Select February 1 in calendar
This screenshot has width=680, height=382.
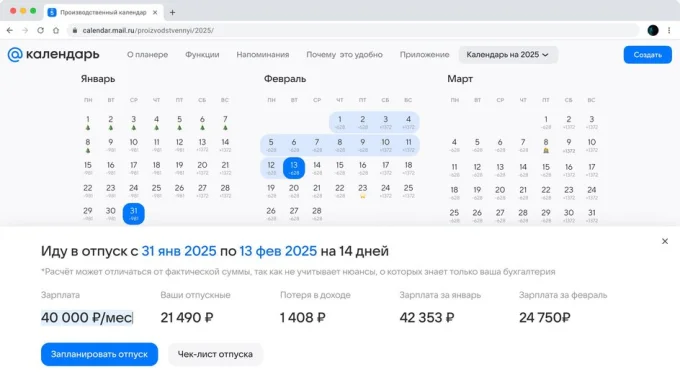[x=340, y=122]
